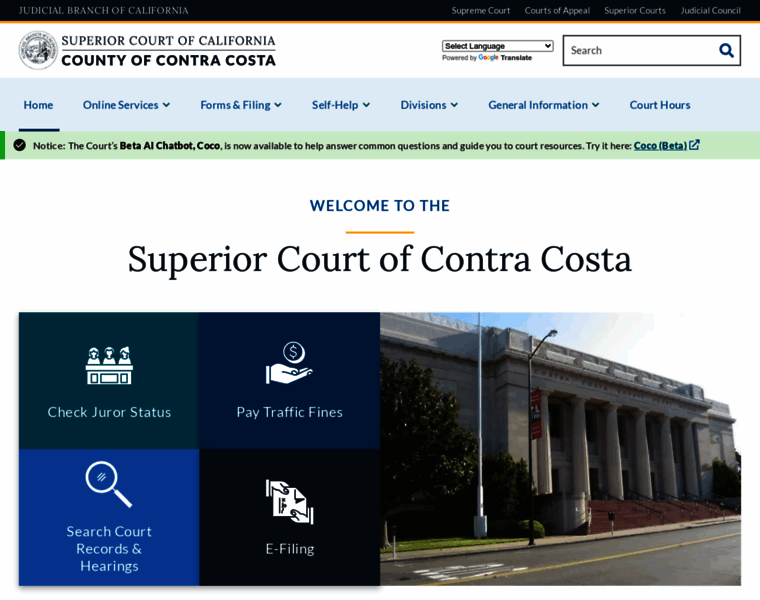The image size is (760, 600).
Task: Open the Supreme Court link
Action: (x=481, y=11)
